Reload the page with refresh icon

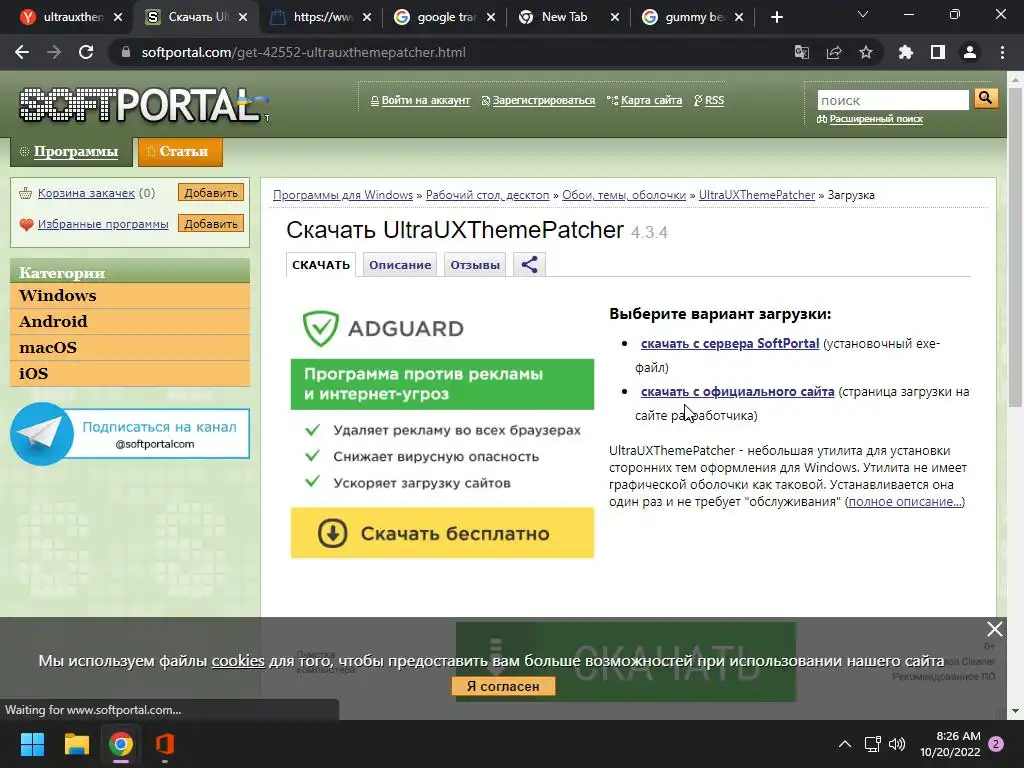click(86, 52)
